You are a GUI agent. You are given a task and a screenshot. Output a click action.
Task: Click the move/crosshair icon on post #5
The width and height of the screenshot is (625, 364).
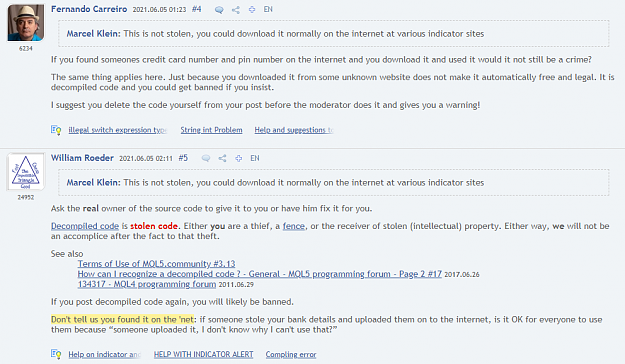(x=238, y=158)
